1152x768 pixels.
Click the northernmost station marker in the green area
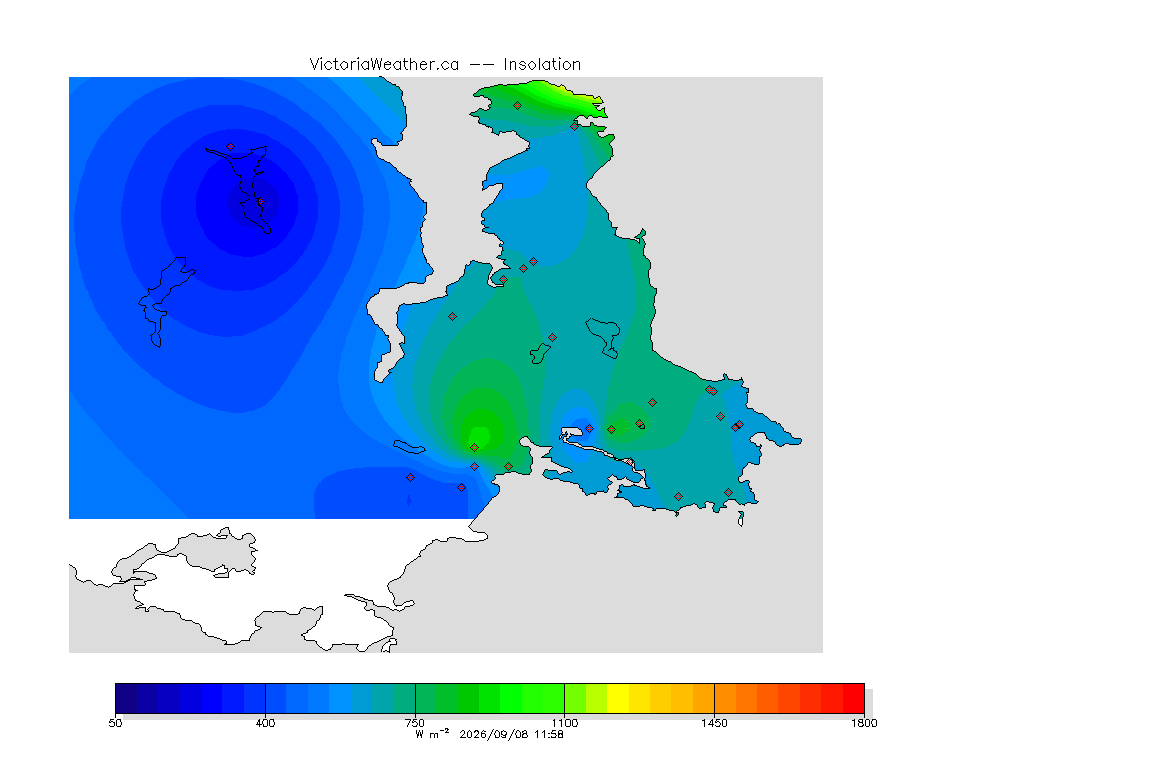518,106
